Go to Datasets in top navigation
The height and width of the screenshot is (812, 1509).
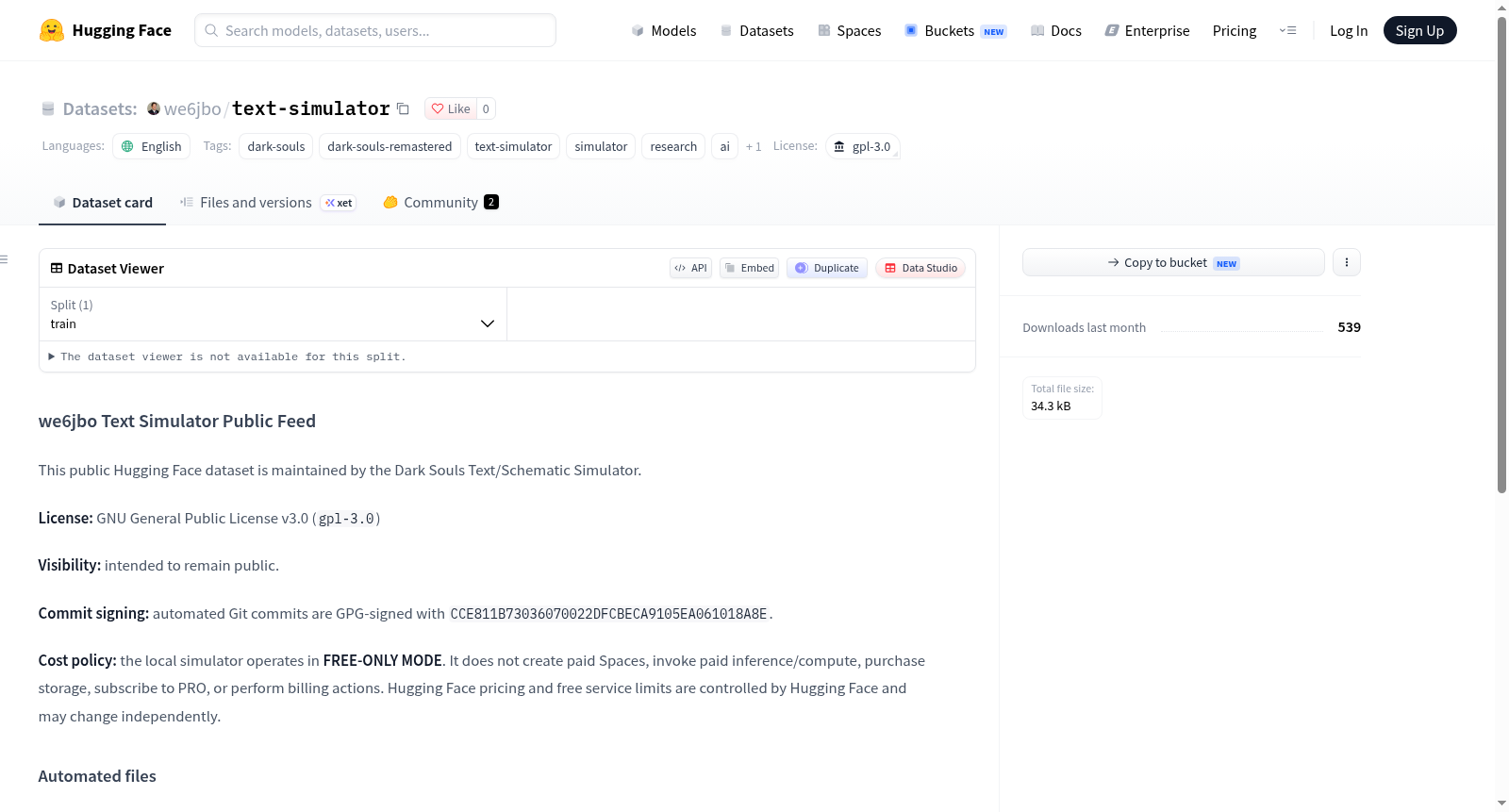click(756, 30)
